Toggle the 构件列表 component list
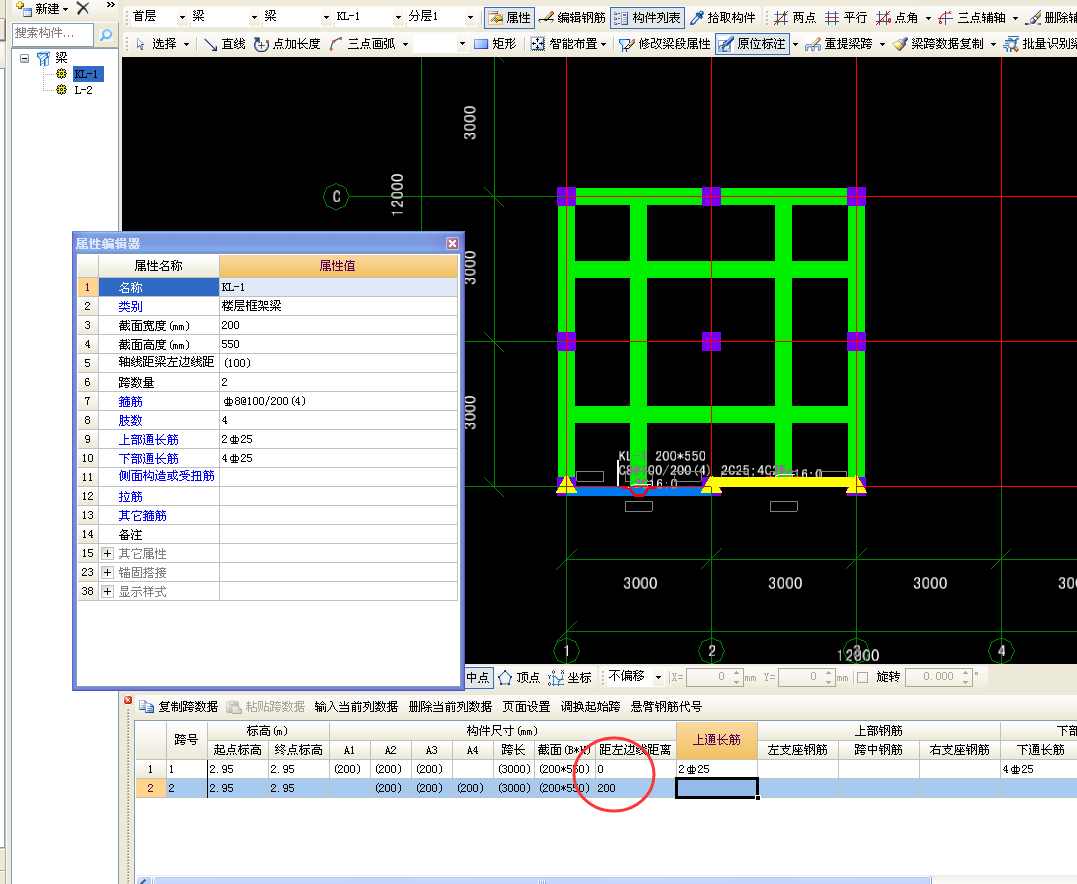 pos(647,17)
